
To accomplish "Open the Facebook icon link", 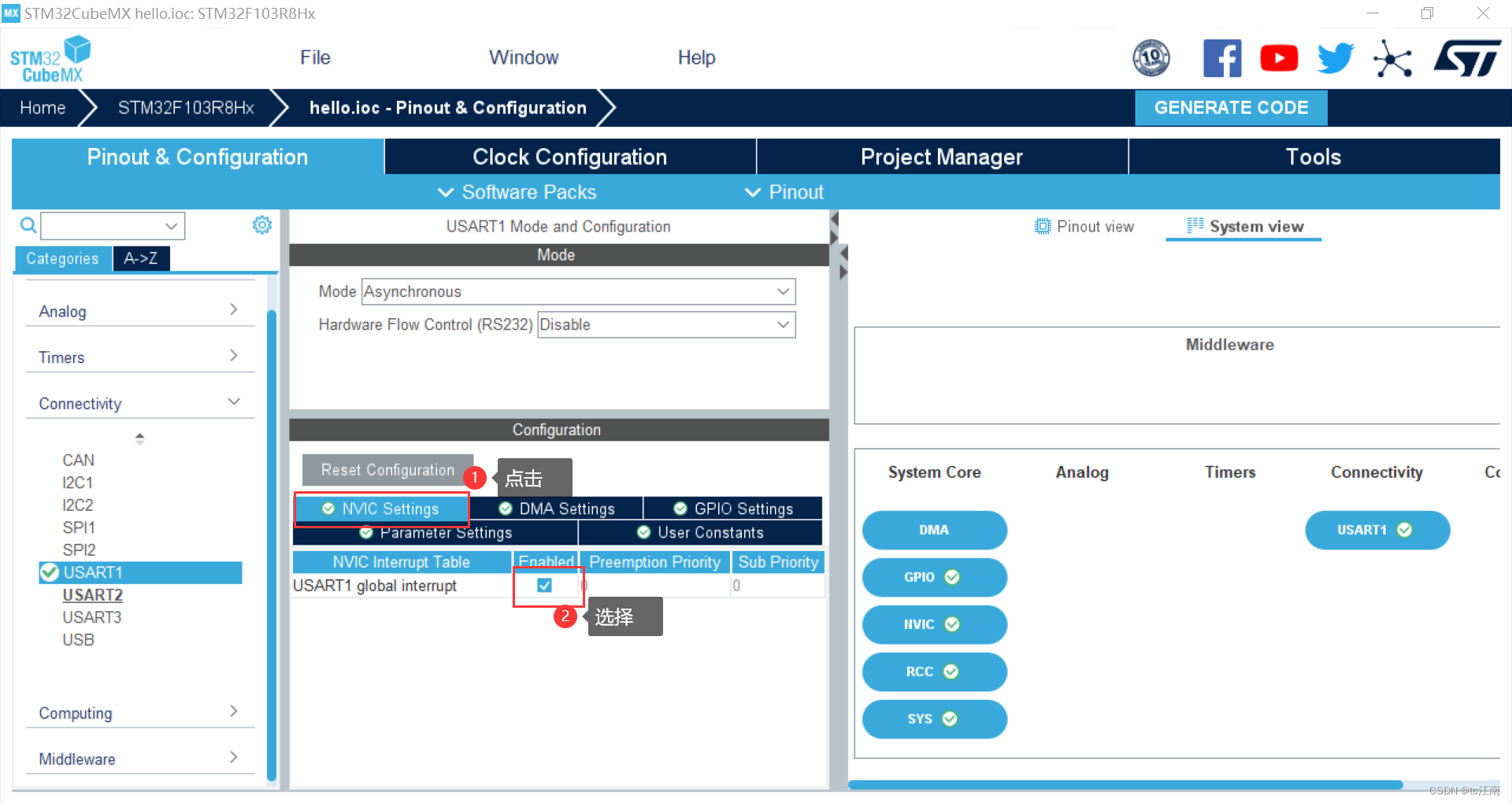I will point(1222,58).
